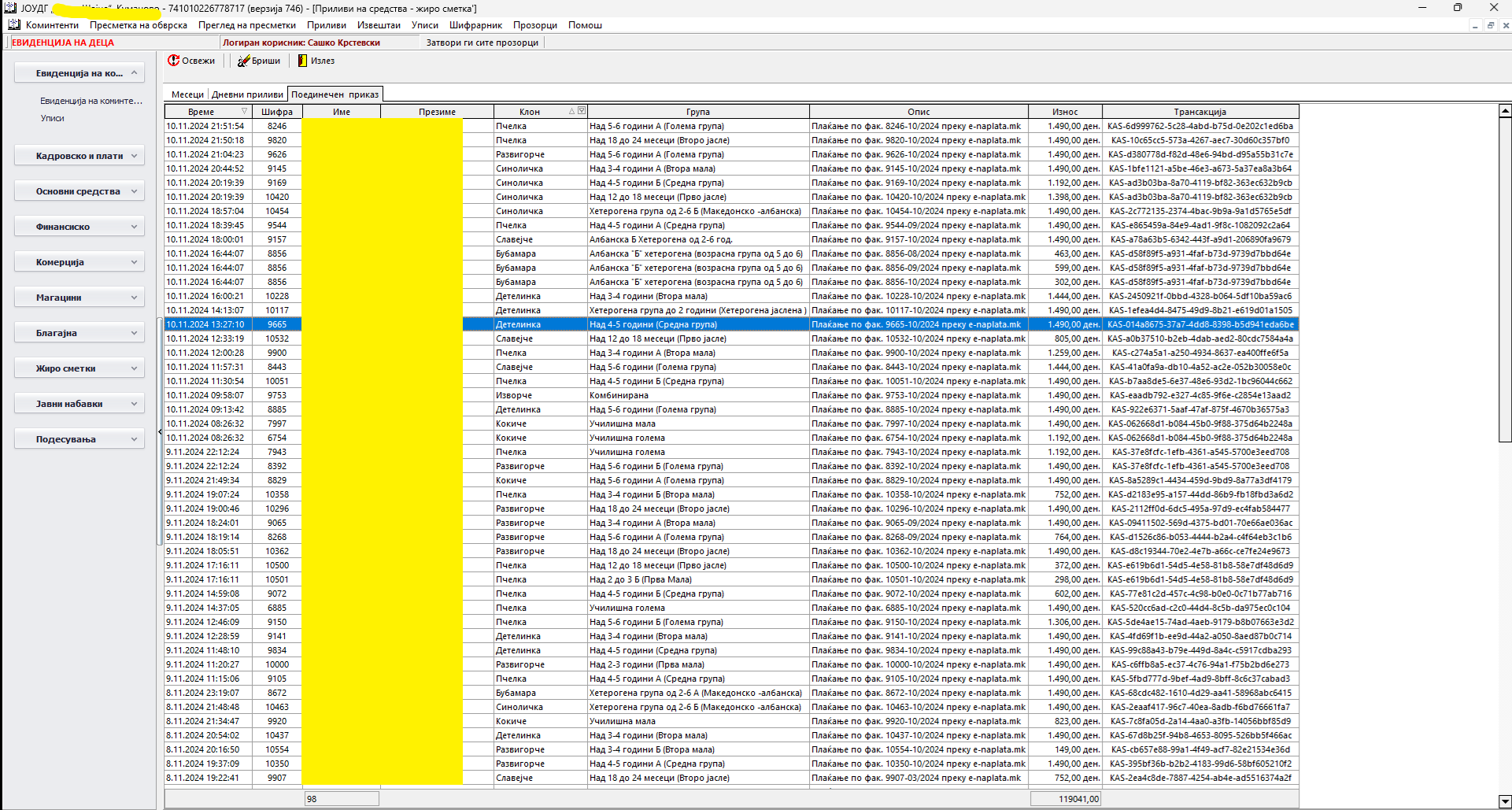
Task: Click the Евиденција на коминте... sidebar link
Action: pyautogui.click(x=91, y=101)
